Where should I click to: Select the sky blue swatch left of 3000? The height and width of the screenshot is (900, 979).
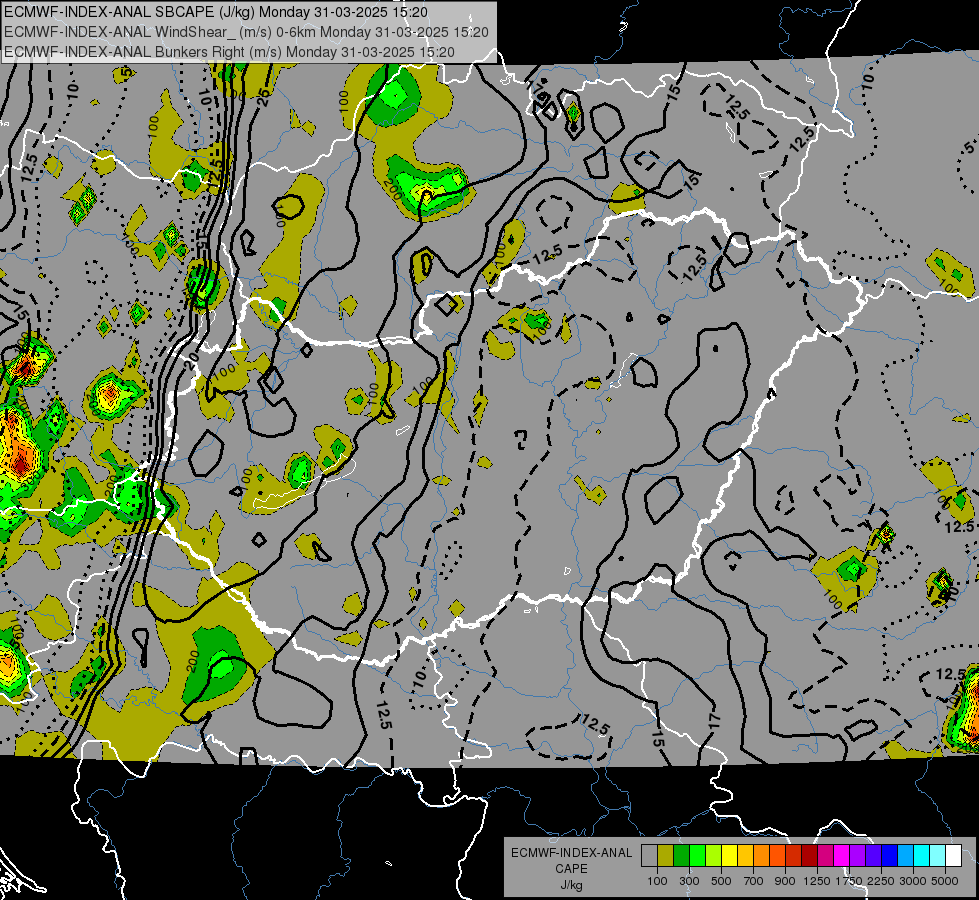[905, 855]
